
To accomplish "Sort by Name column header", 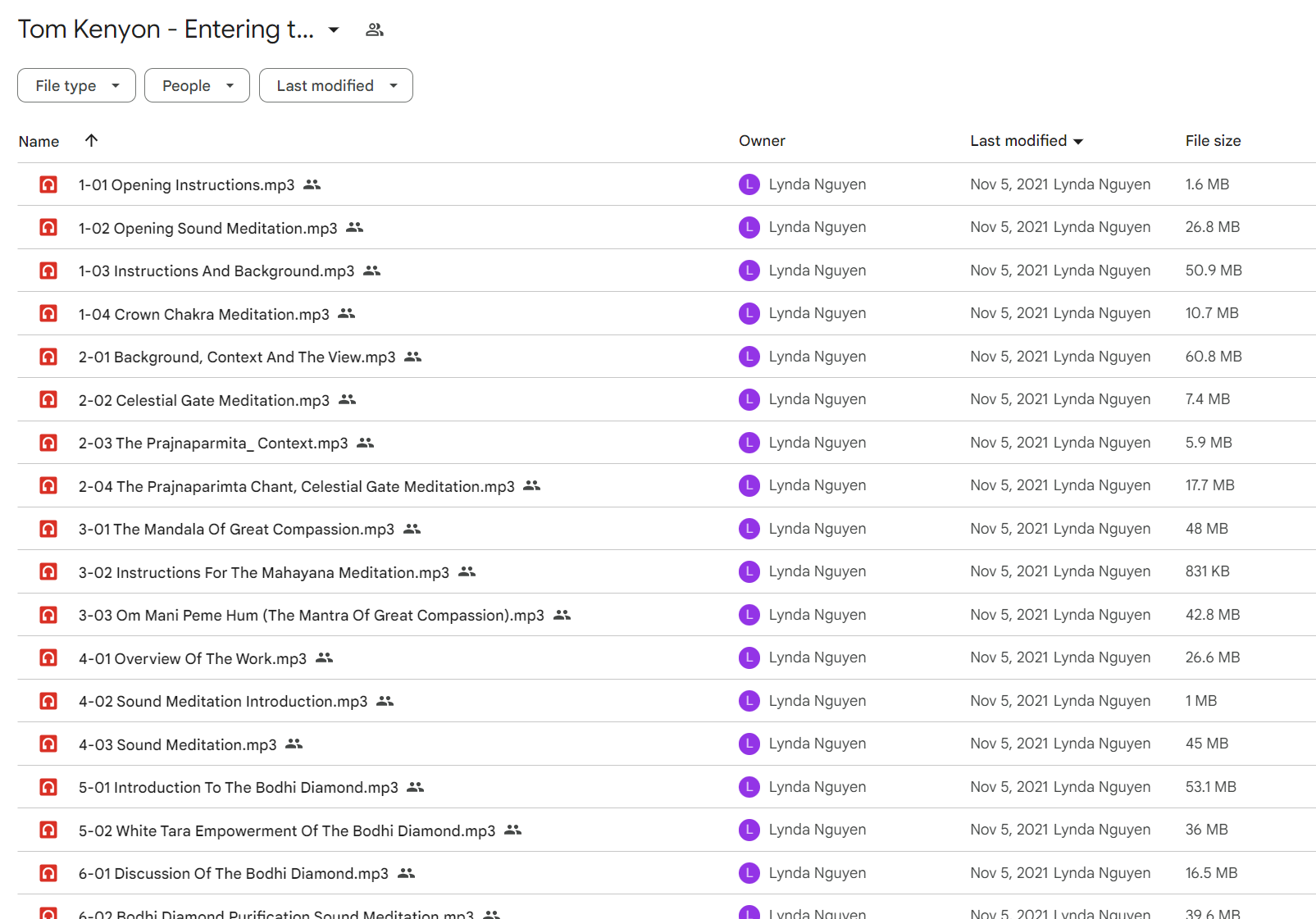I will [39, 141].
